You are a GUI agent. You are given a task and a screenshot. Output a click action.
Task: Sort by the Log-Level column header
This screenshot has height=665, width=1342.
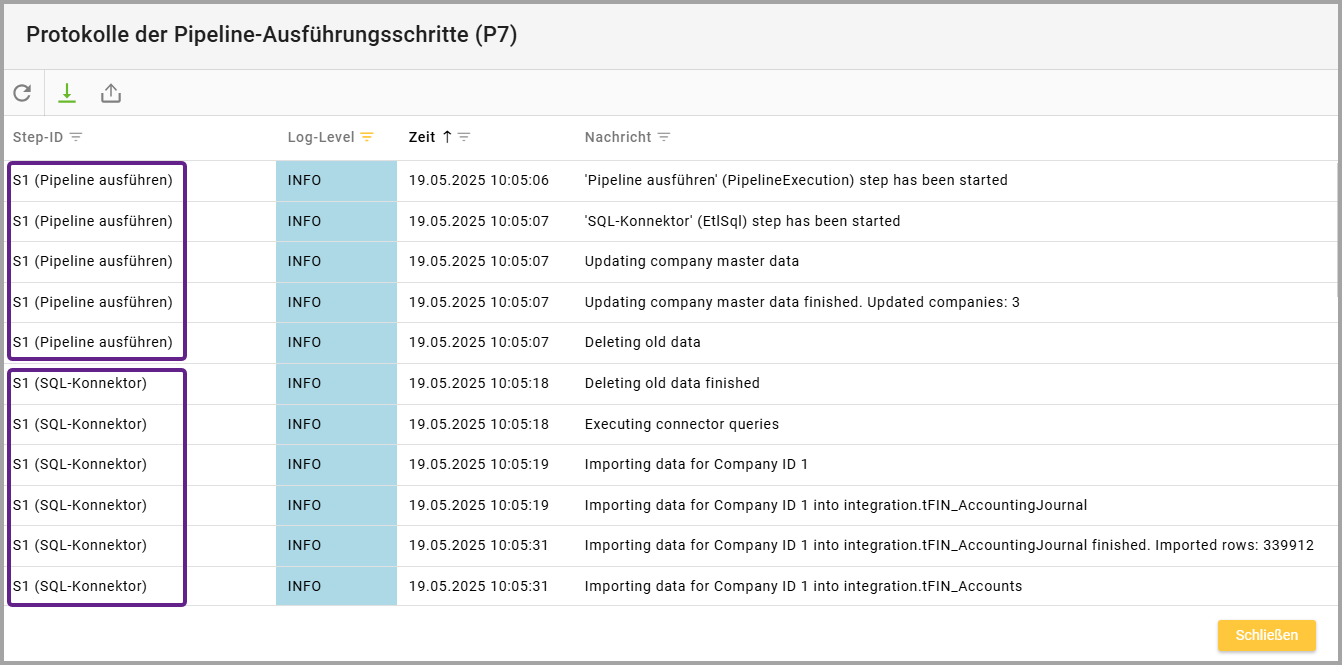321,137
